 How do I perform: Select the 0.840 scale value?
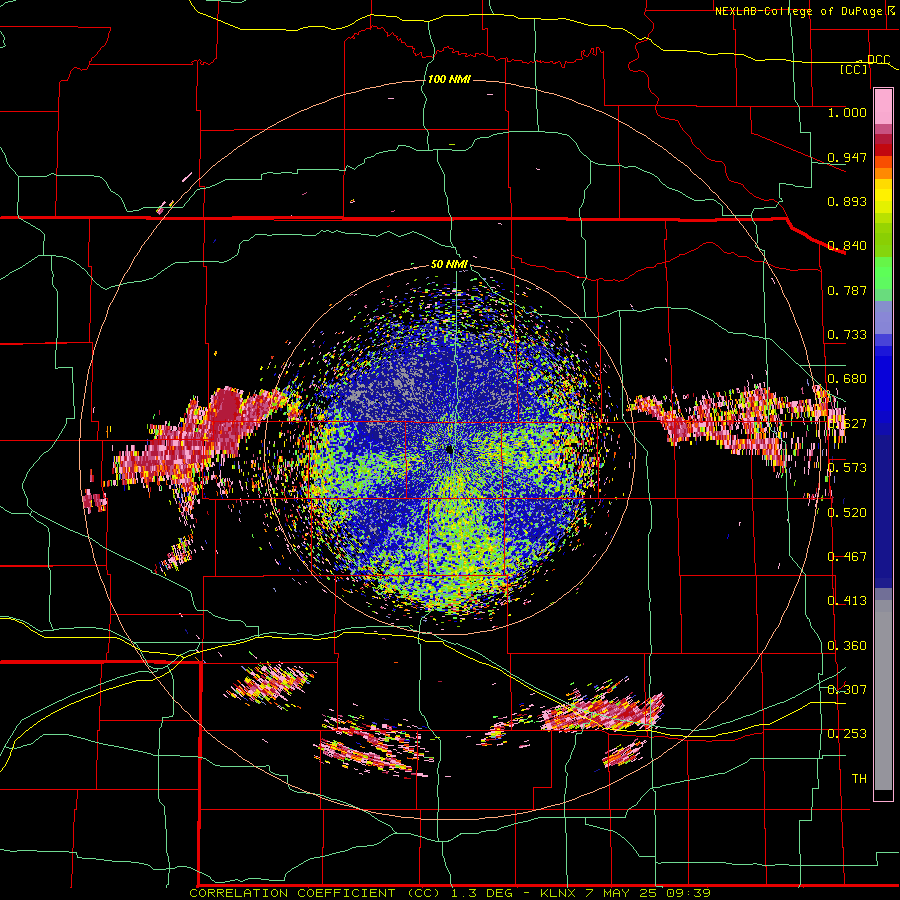[x=847, y=246]
